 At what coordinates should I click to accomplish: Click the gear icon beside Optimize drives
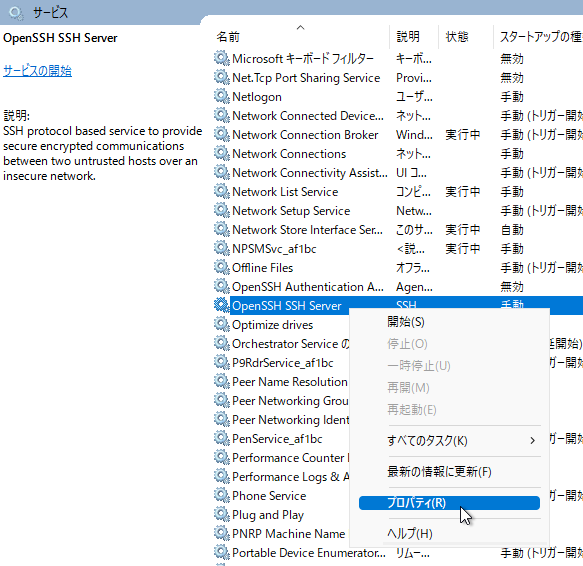click(x=222, y=324)
